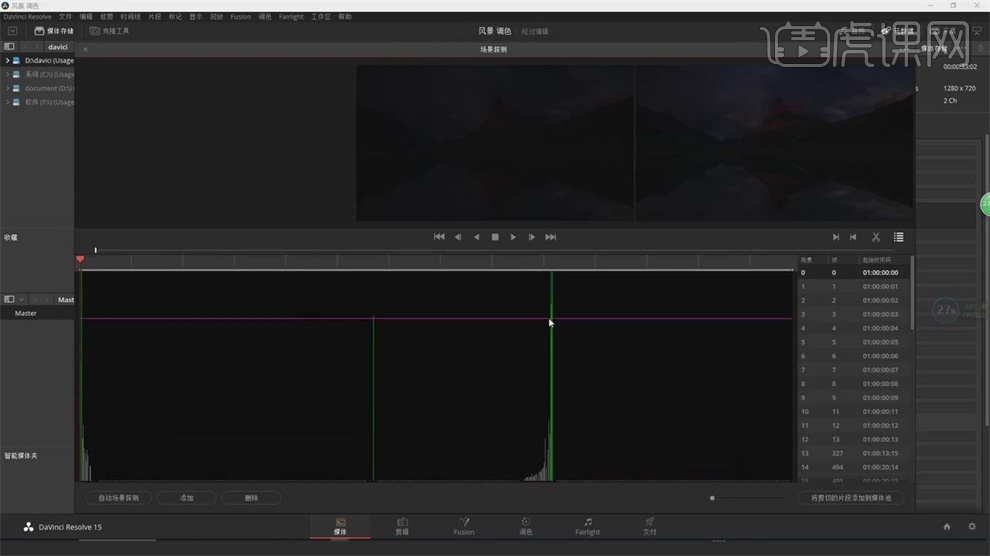Screen dimensions: 990x556
Task: Step one frame forward
Action: [532, 237]
